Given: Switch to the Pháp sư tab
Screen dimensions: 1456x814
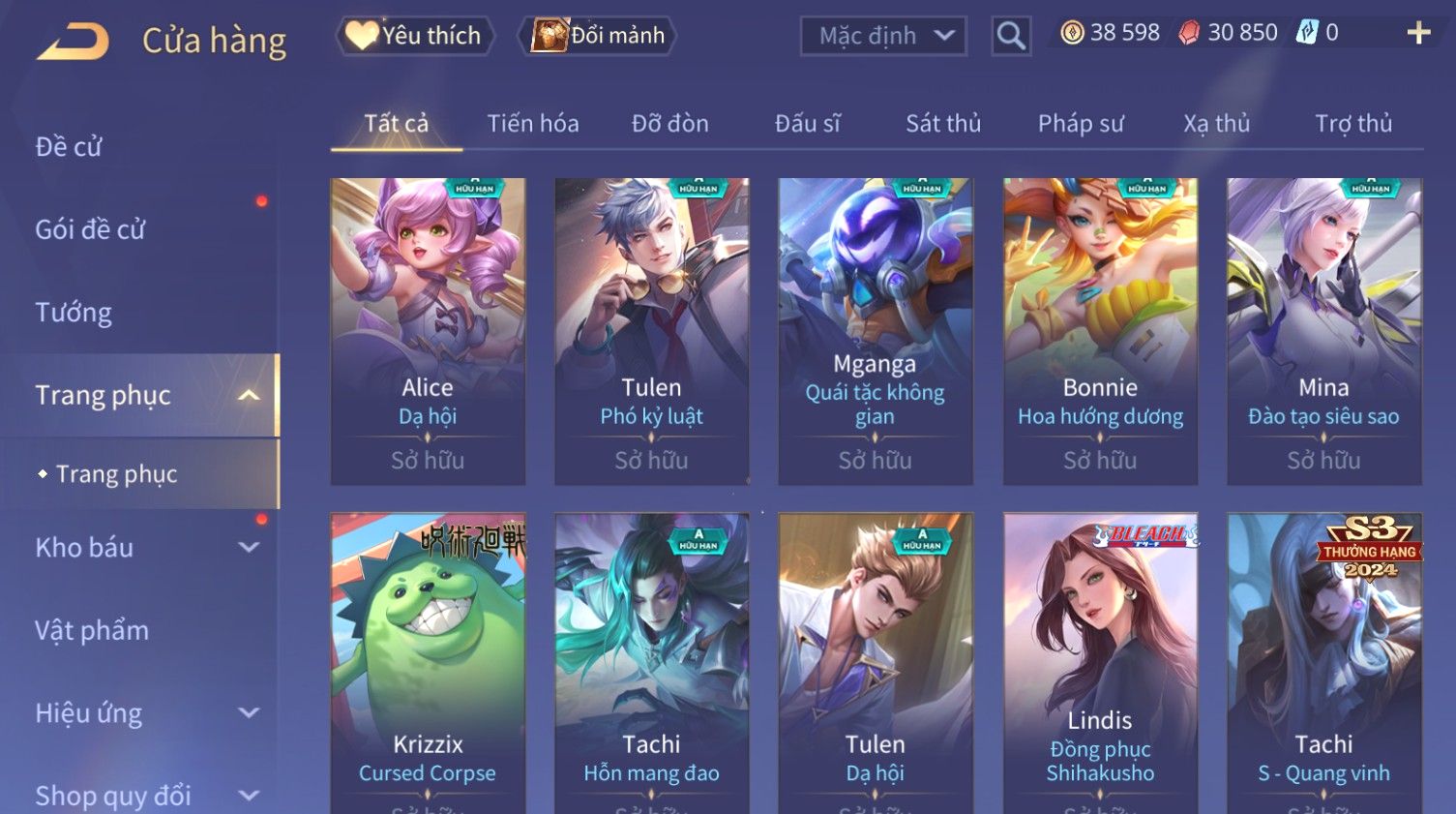Looking at the screenshot, I should click(1081, 123).
